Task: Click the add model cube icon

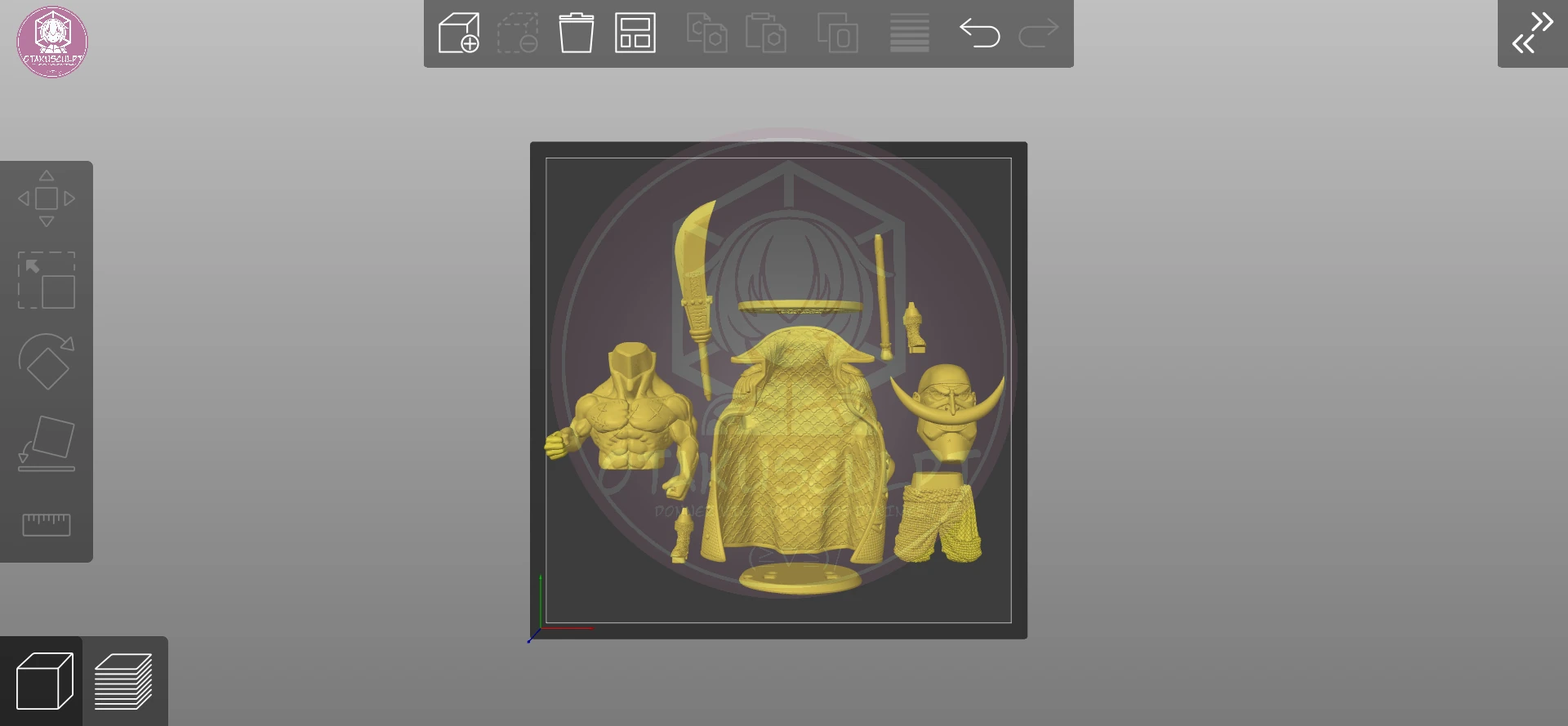Action: pyautogui.click(x=458, y=33)
